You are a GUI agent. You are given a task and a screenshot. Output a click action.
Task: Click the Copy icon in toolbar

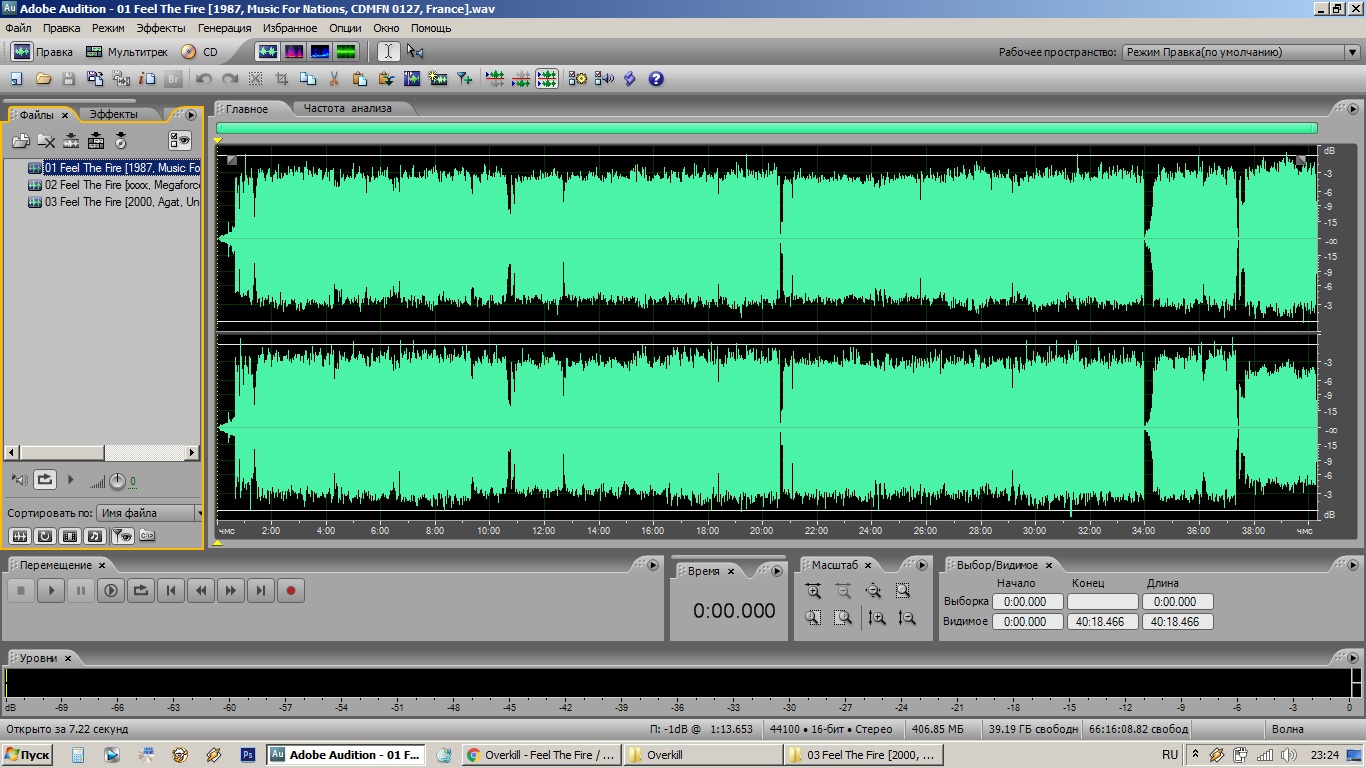coord(308,79)
